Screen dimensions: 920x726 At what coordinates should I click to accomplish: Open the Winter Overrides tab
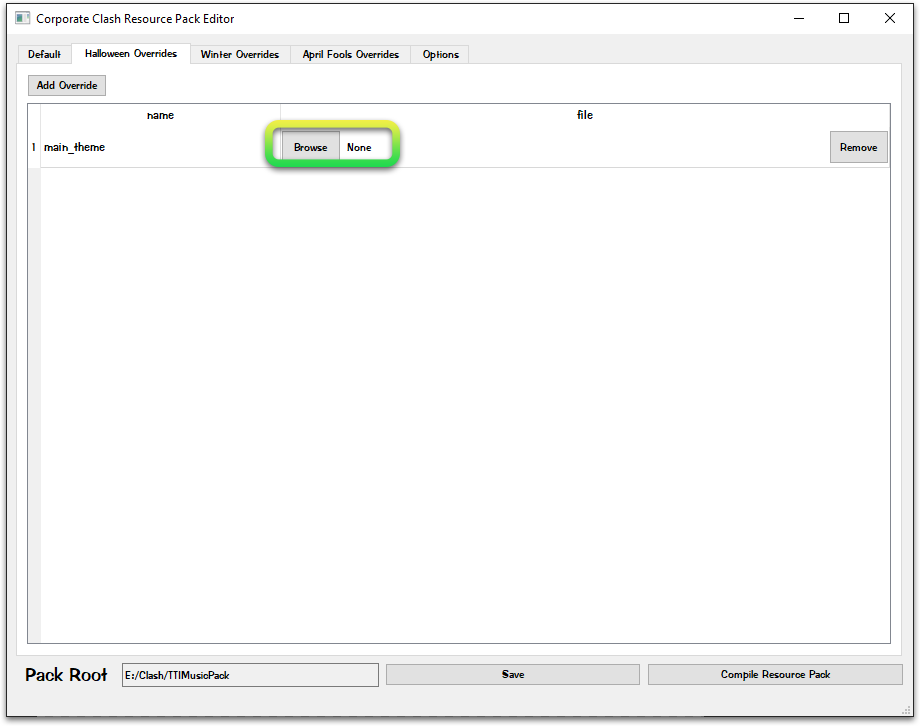240,54
